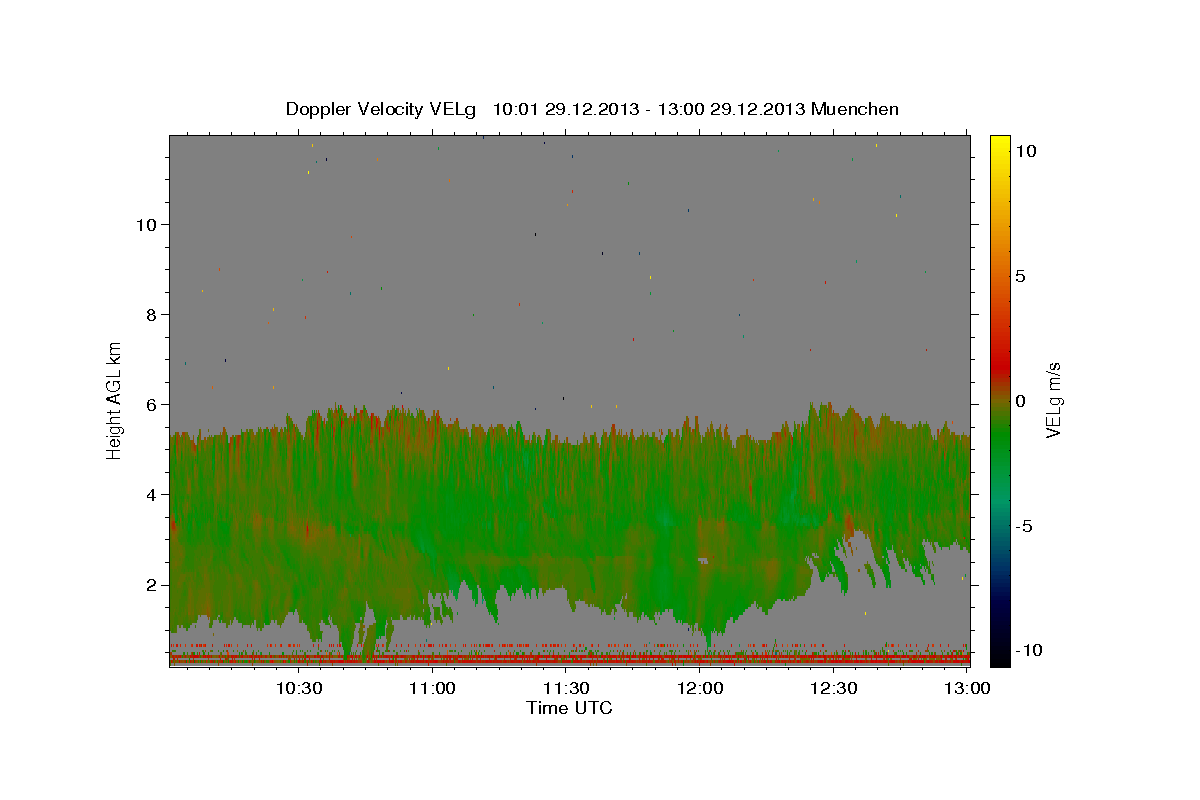Click the colorbar tick label '10'
The height and width of the screenshot is (800, 1200).
pyautogui.click(x=1025, y=150)
